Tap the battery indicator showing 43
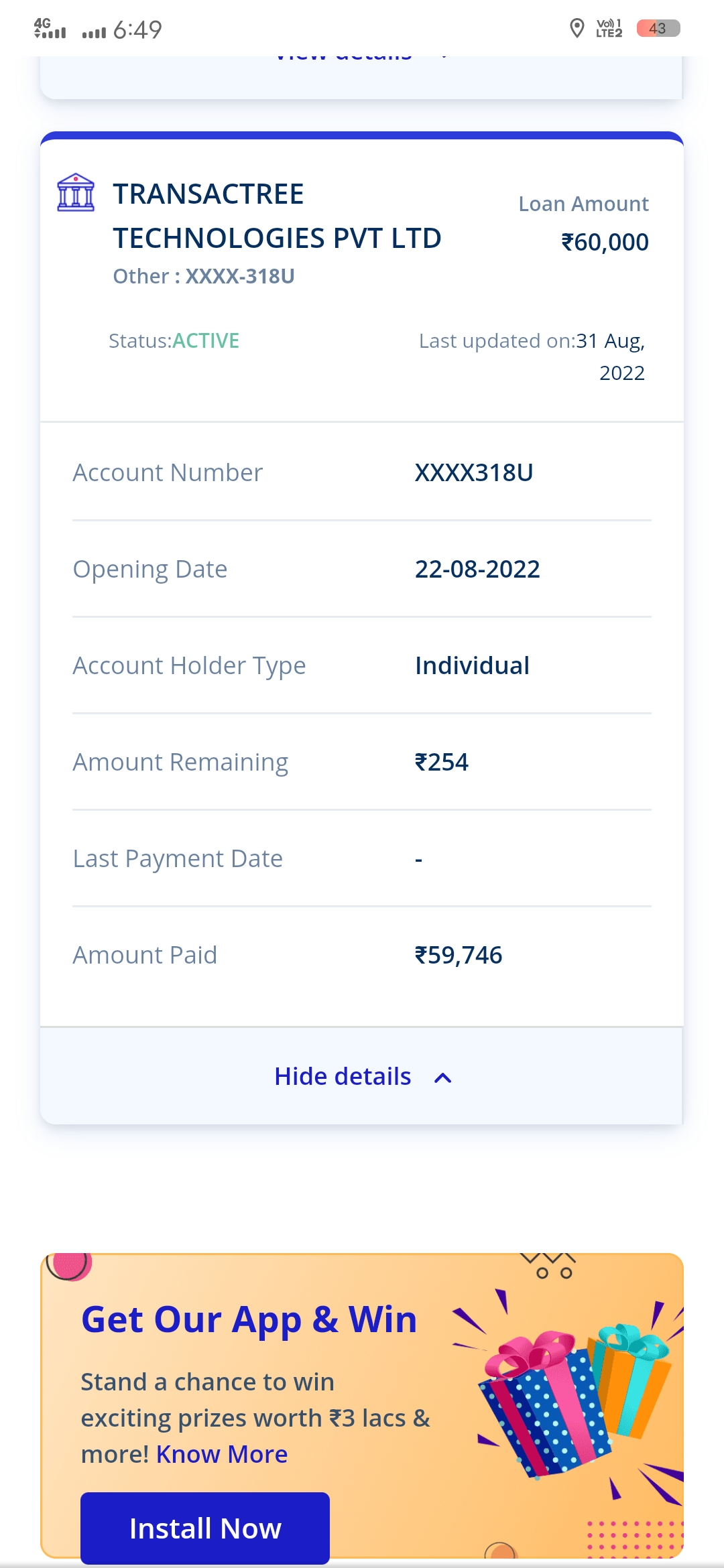The height and width of the screenshot is (1568, 724). click(x=658, y=28)
